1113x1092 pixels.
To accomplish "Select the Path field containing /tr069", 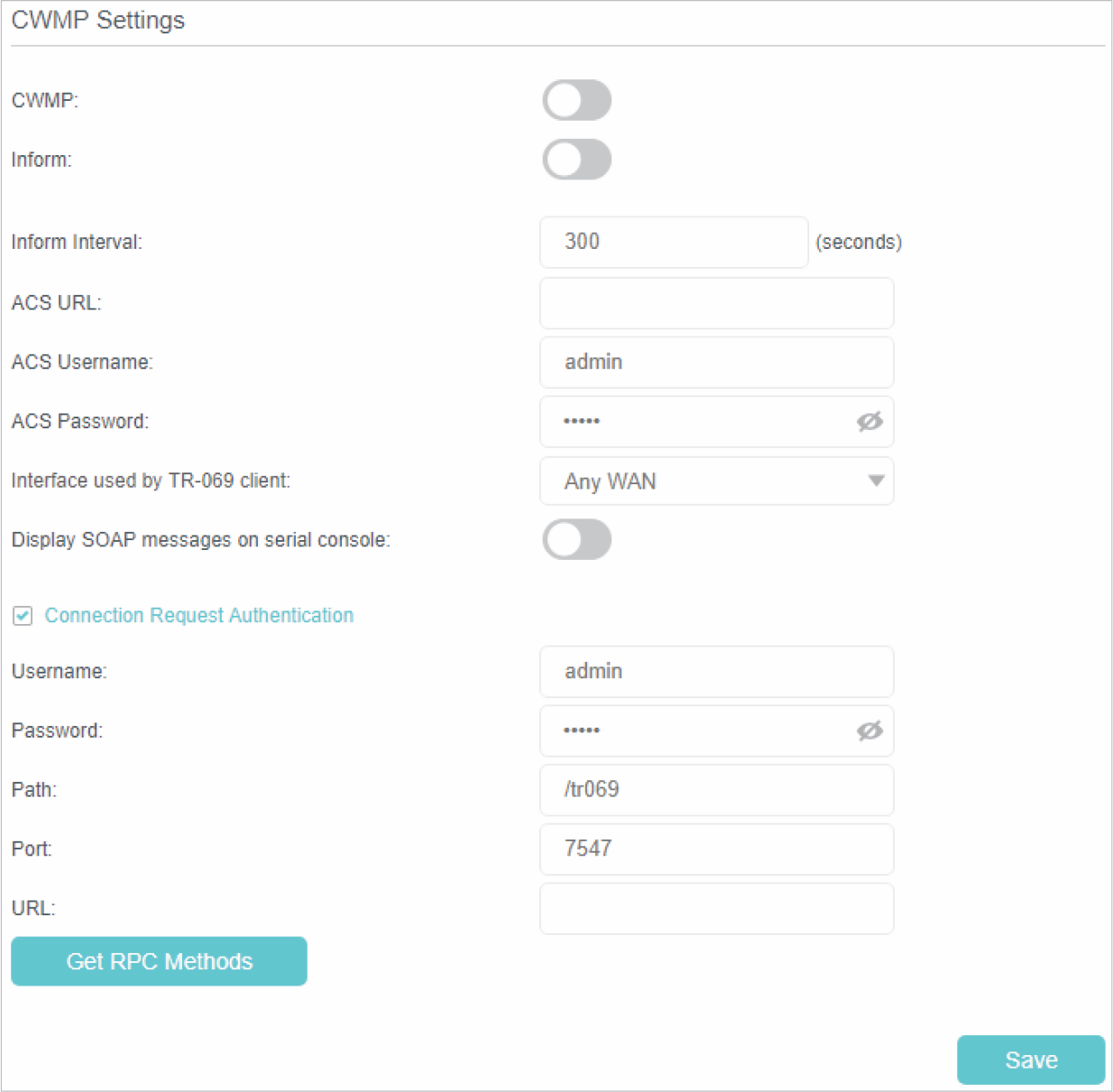I will point(716,790).
